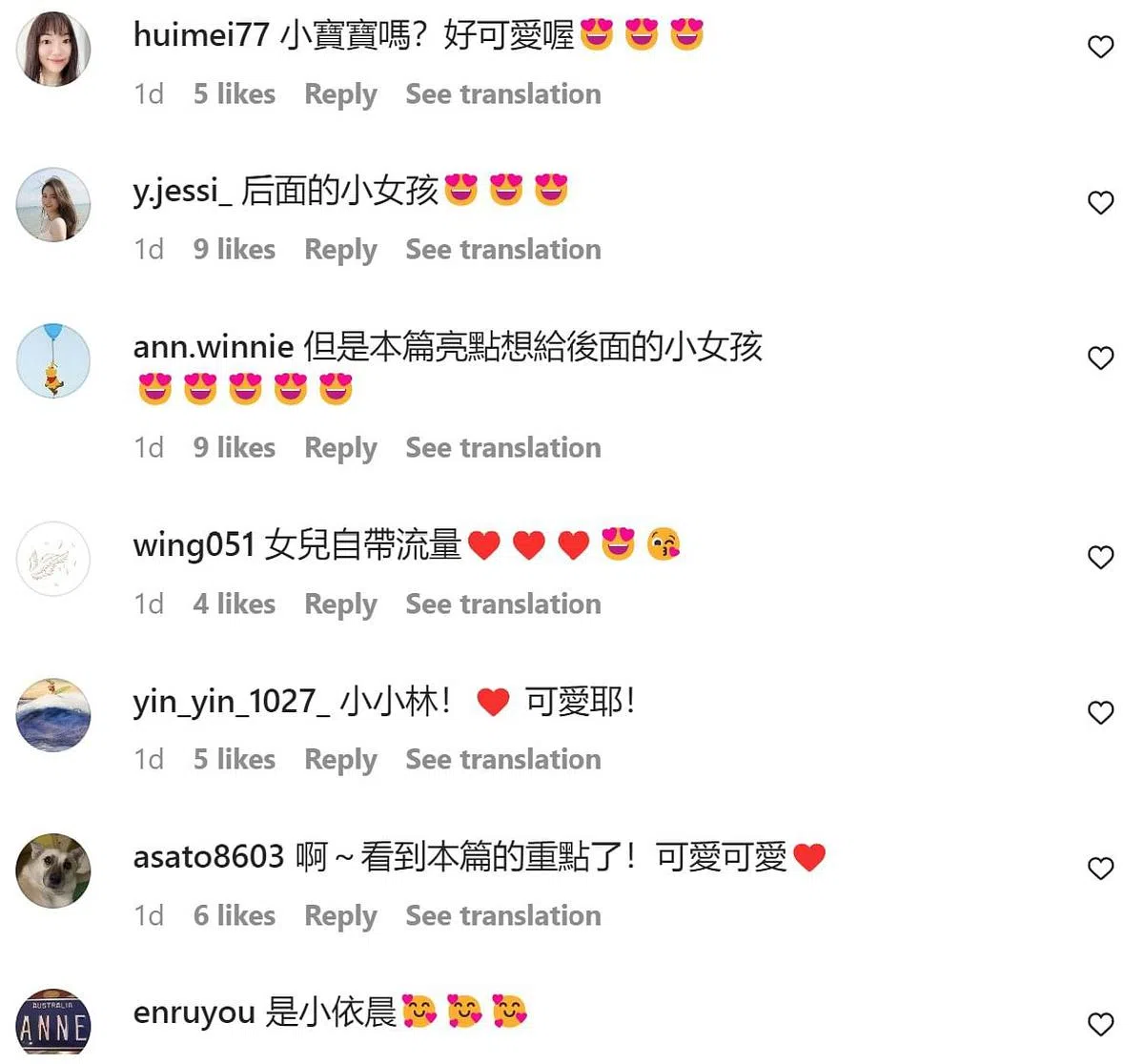Viewport: 1144px width, 1064px height.
Task: Heart the wing051 comment
Action: pos(1100,557)
